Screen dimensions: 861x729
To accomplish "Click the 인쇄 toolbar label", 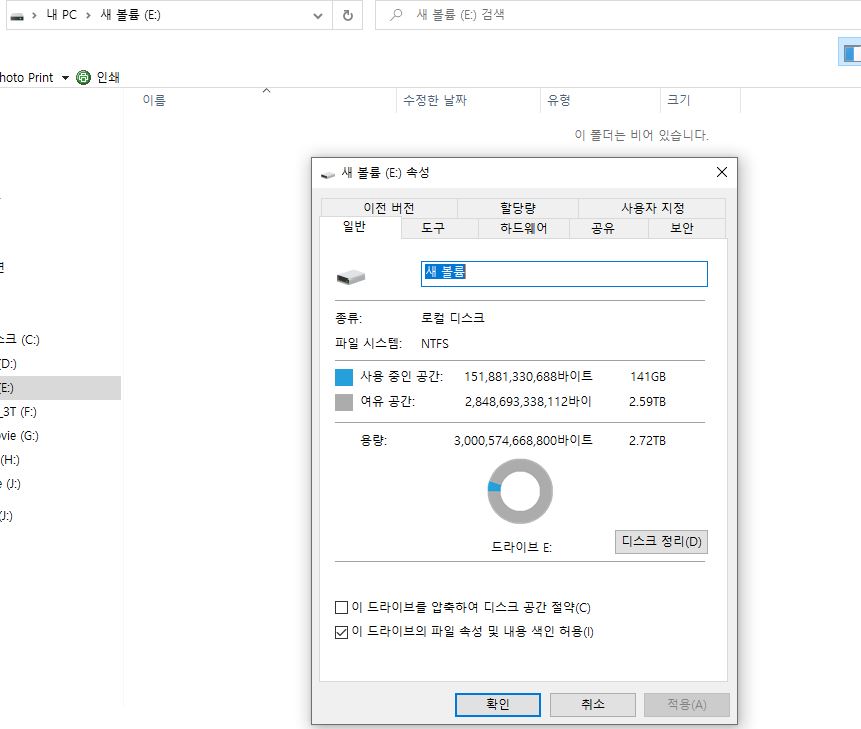I will [x=108, y=77].
